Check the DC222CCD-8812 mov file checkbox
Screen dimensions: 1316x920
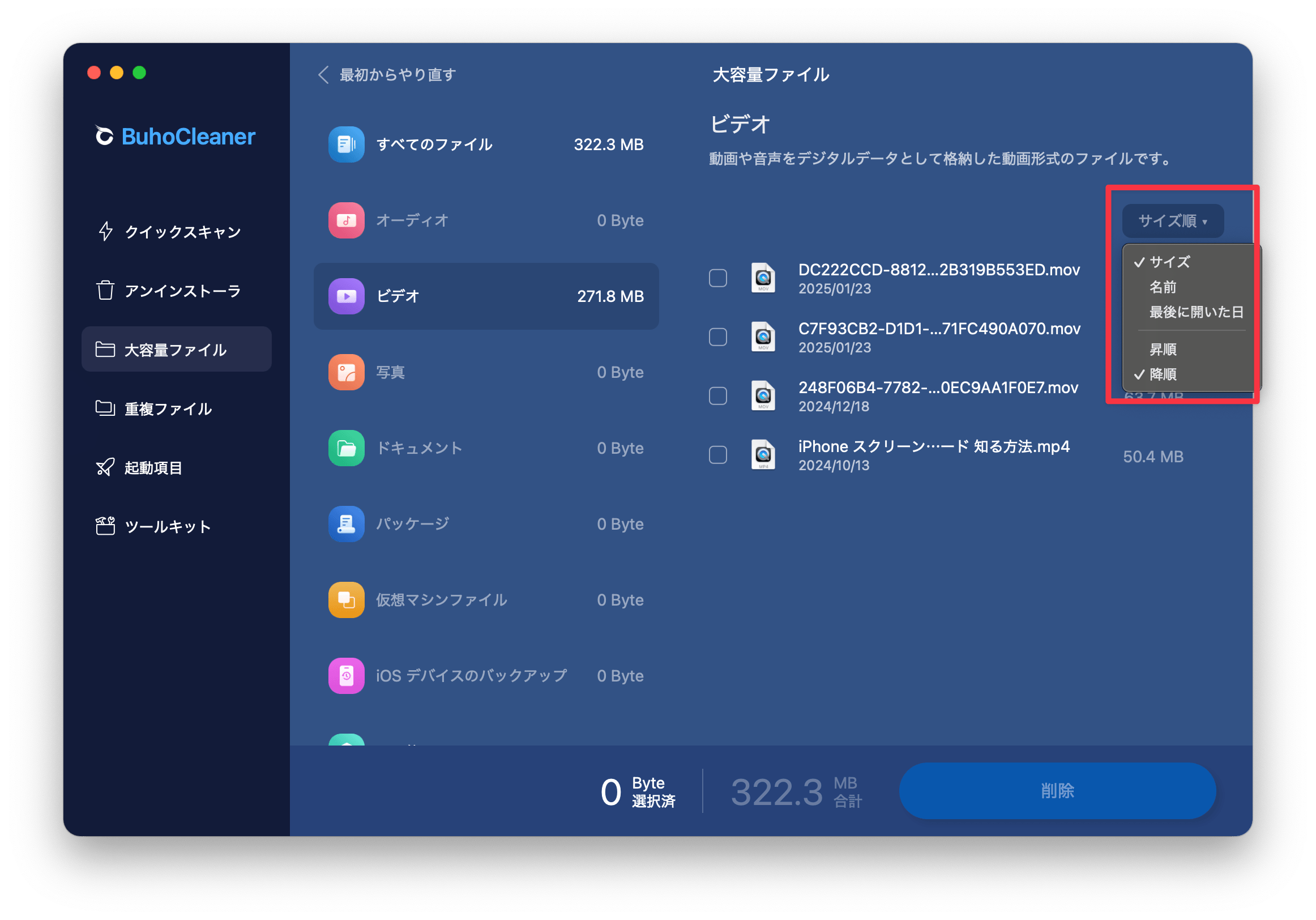pyautogui.click(x=718, y=278)
